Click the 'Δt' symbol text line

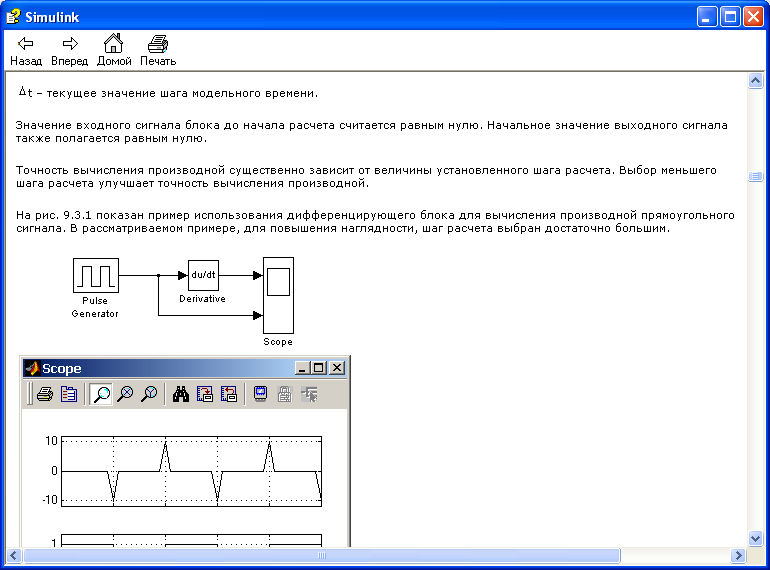click(x=168, y=93)
